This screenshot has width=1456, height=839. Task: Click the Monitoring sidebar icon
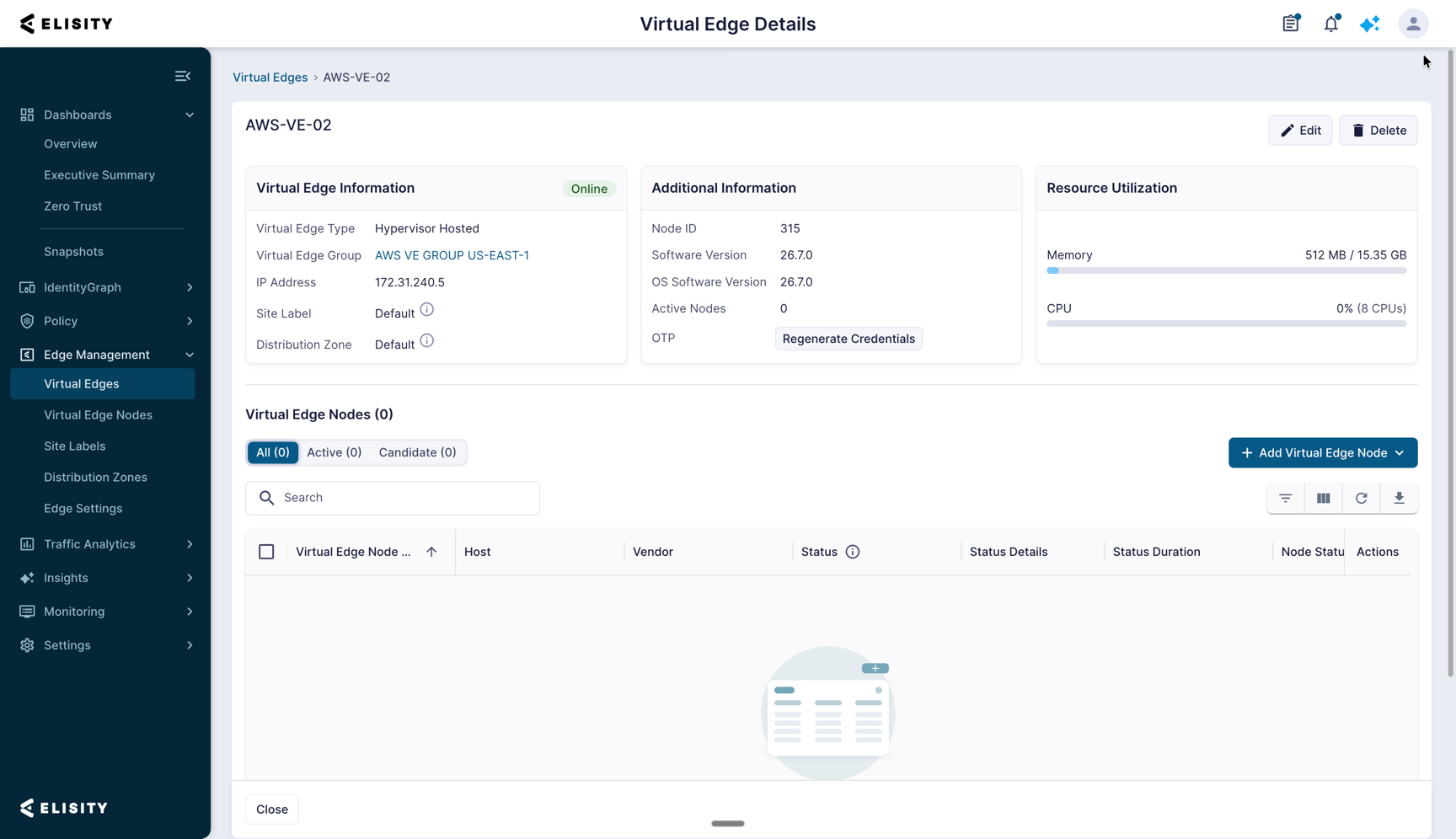(x=27, y=612)
